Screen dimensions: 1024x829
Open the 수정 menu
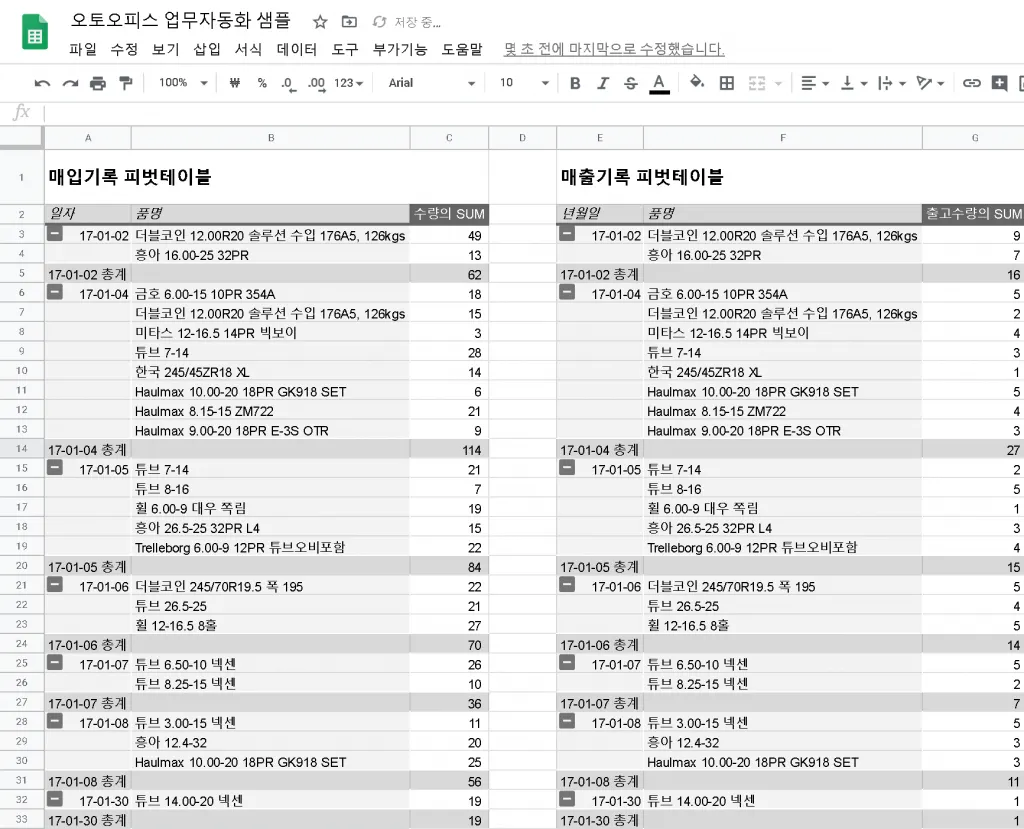(x=124, y=49)
